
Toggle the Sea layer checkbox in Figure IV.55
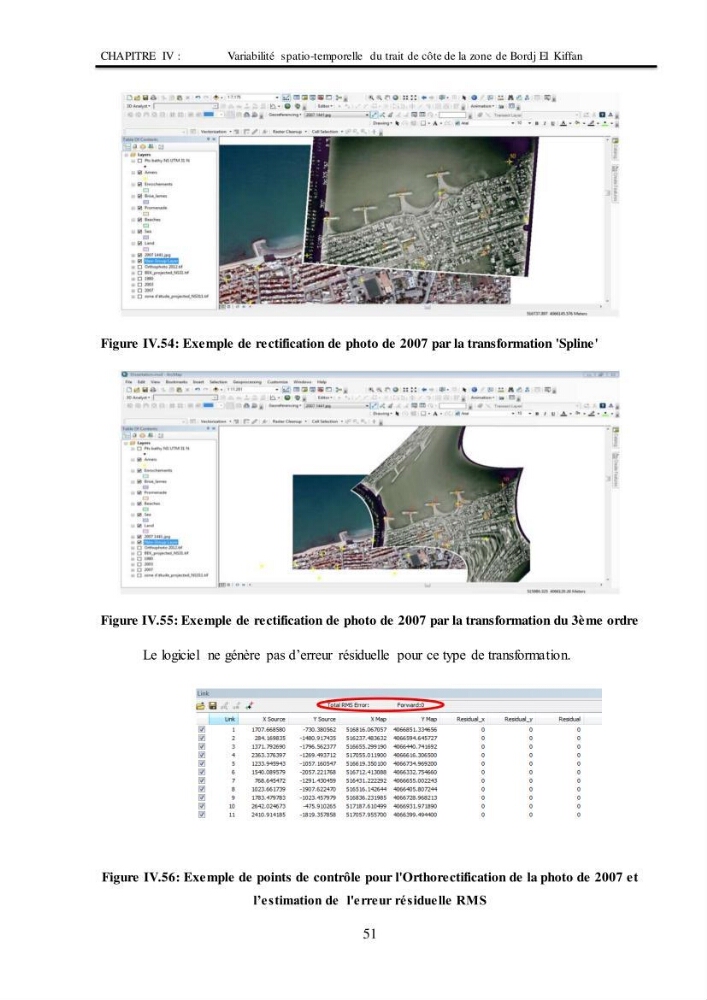(x=140, y=515)
